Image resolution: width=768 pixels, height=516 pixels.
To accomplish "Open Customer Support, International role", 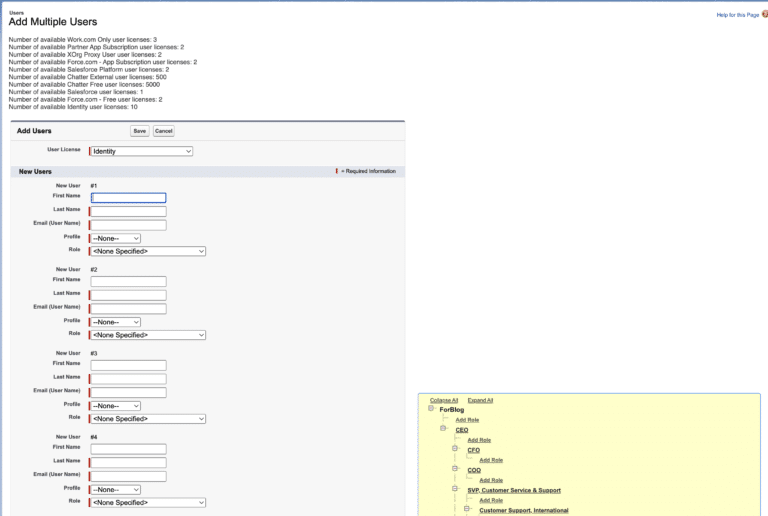I will click(x=524, y=510).
